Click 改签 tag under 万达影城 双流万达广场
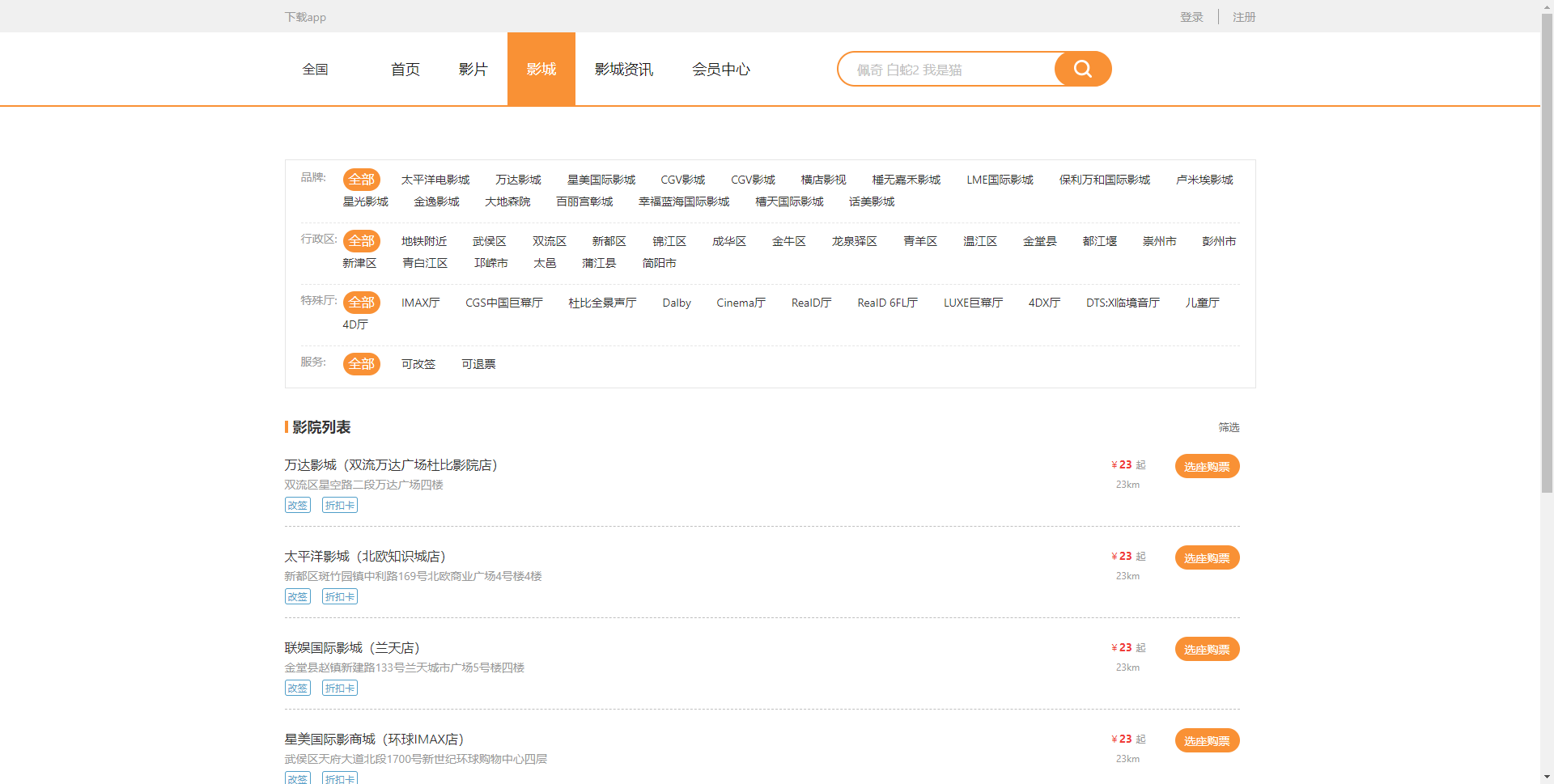 click(x=298, y=505)
